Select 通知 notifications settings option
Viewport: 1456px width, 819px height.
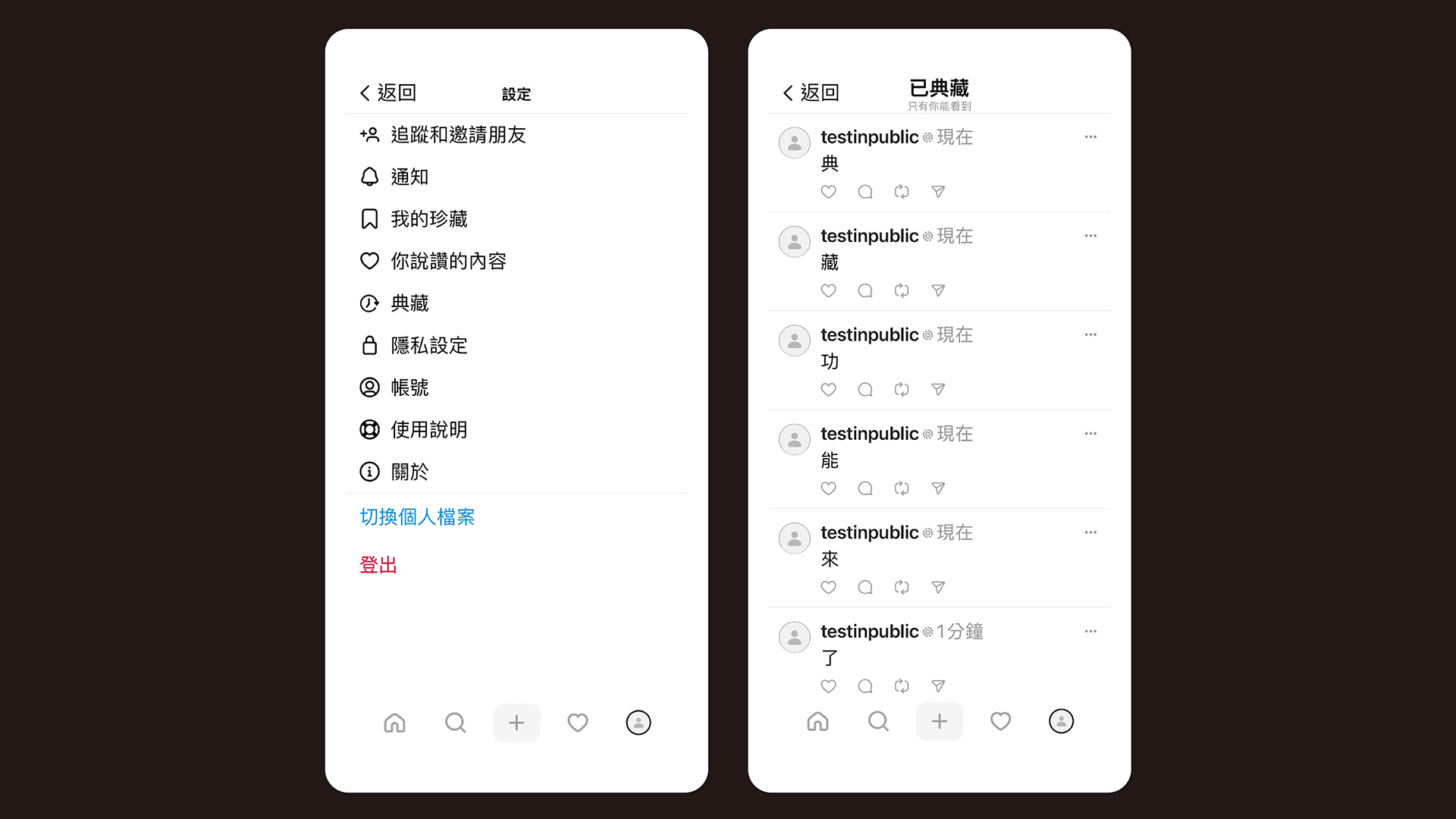pos(408,176)
